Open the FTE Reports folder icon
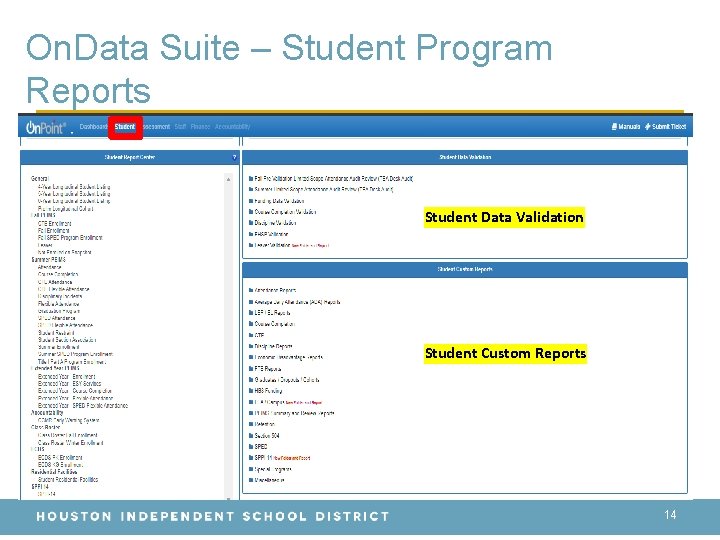The image size is (720, 540). (251, 369)
